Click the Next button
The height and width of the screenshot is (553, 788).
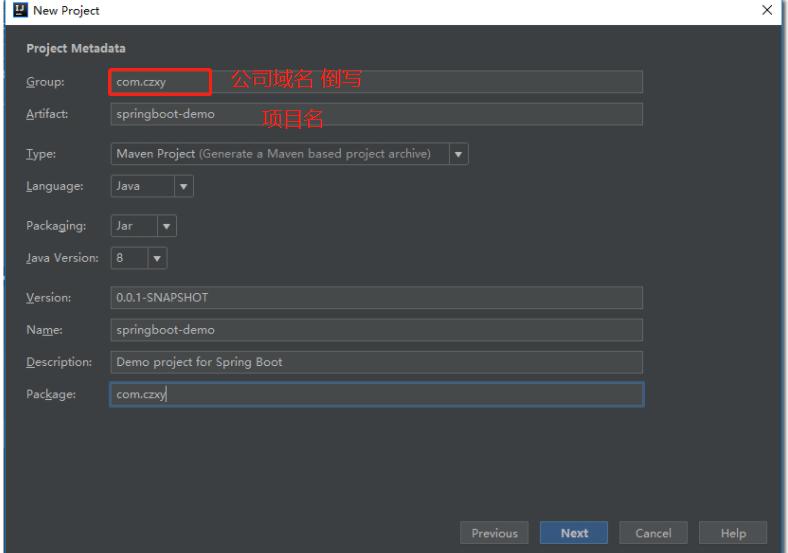coord(574,533)
